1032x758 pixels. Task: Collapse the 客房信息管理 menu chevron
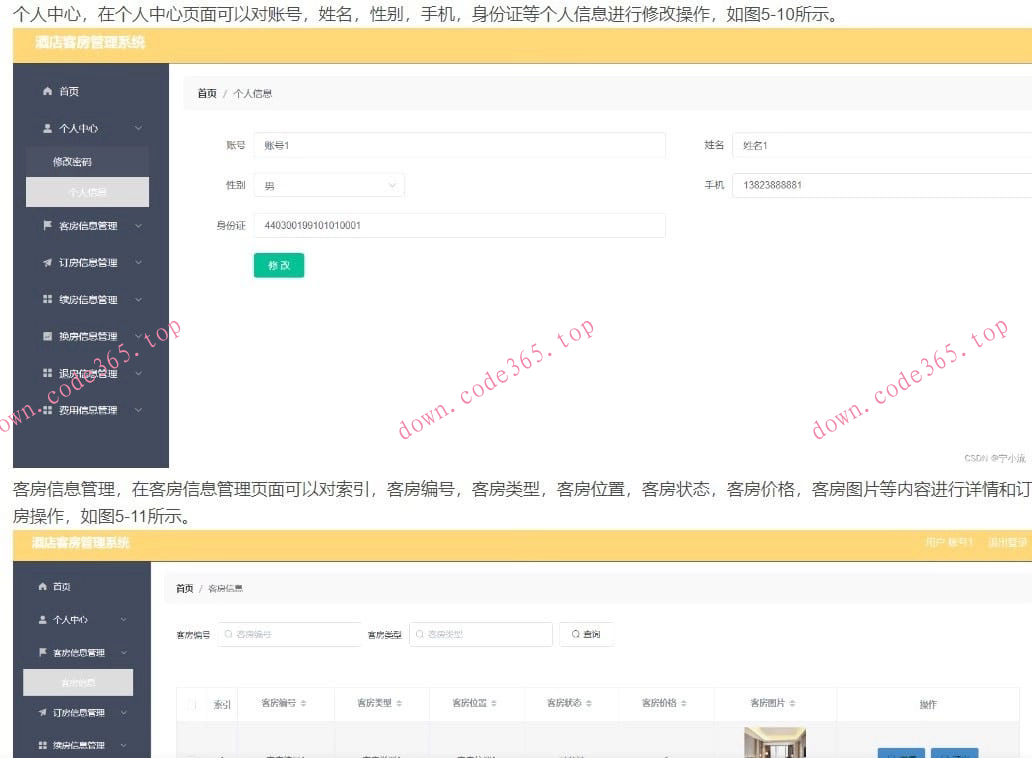click(139, 226)
